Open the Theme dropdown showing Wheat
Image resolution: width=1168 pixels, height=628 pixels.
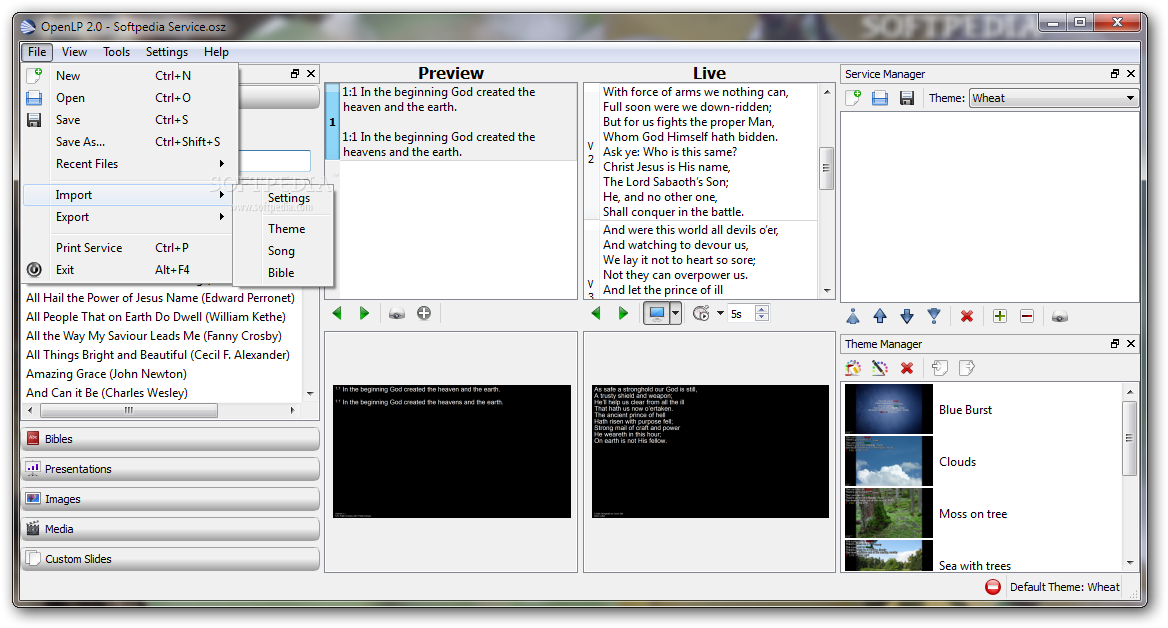pos(1054,98)
